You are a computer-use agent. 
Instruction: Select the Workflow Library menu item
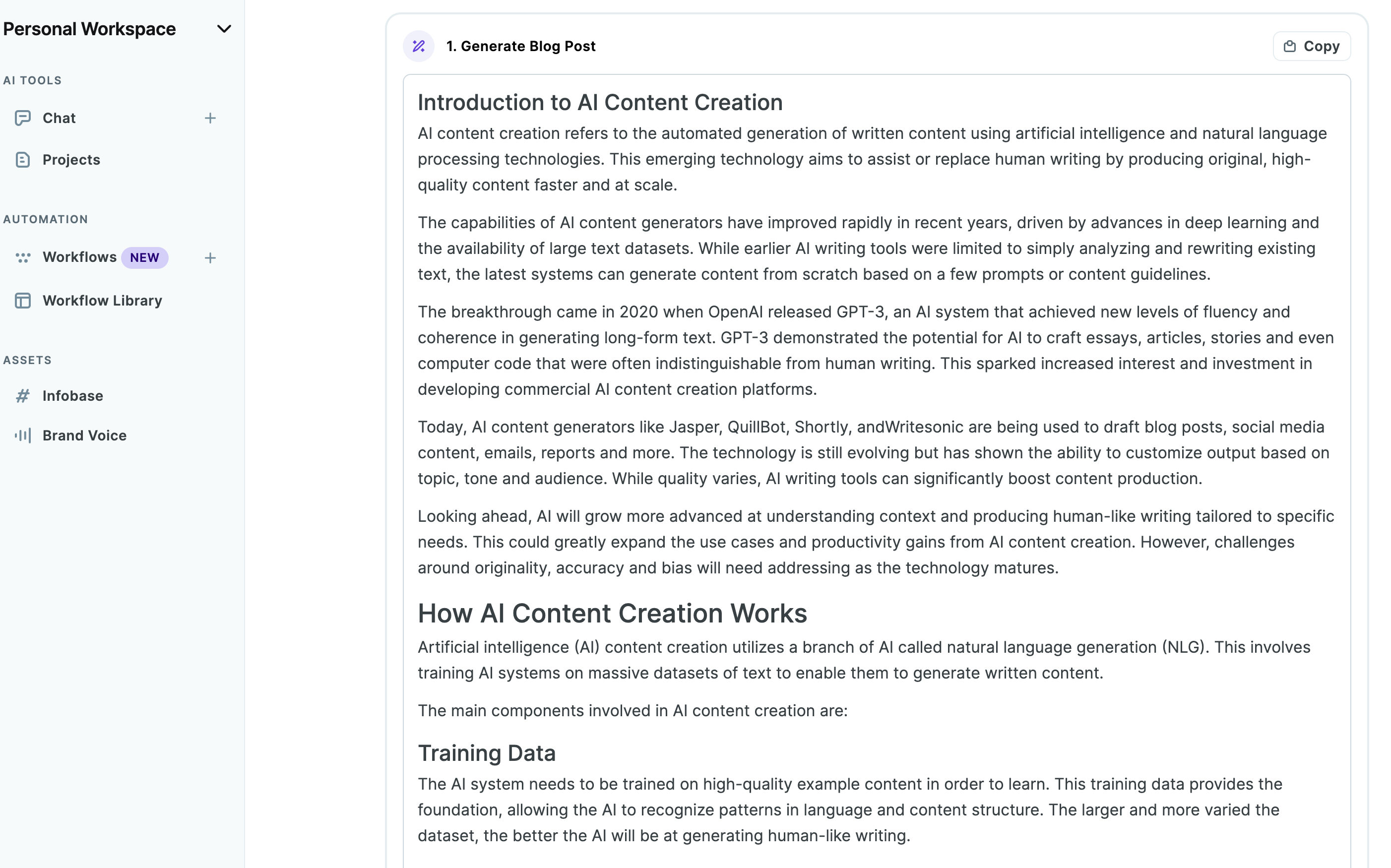[x=101, y=300]
